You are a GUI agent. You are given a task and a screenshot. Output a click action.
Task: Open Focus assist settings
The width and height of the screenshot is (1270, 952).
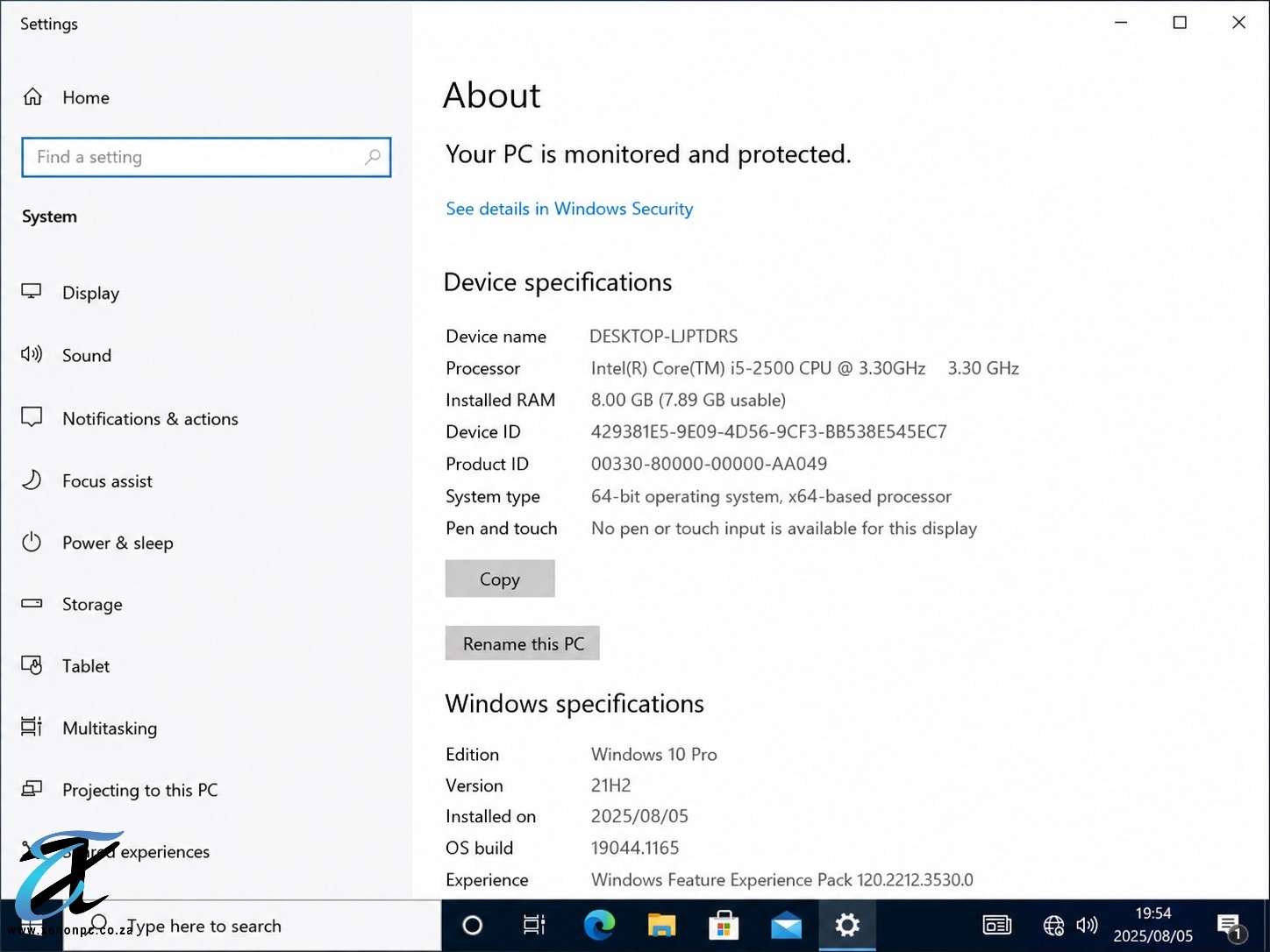[x=87, y=480]
